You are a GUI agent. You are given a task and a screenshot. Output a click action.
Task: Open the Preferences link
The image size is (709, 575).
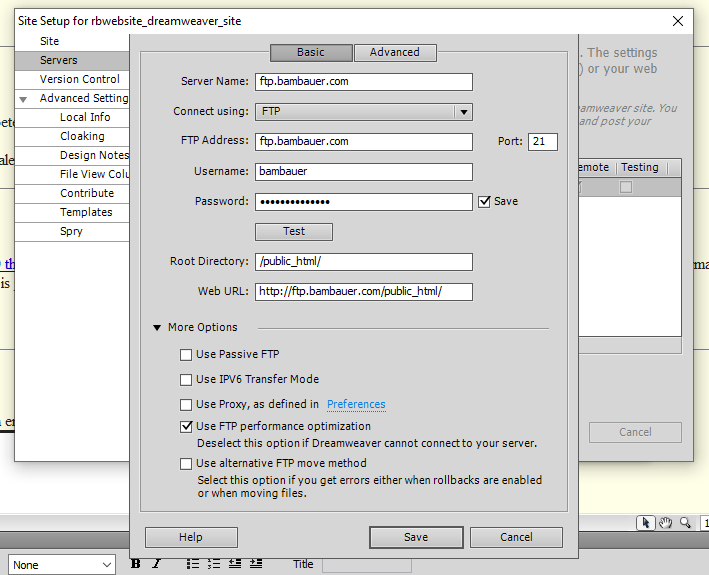tap(356, 404)
